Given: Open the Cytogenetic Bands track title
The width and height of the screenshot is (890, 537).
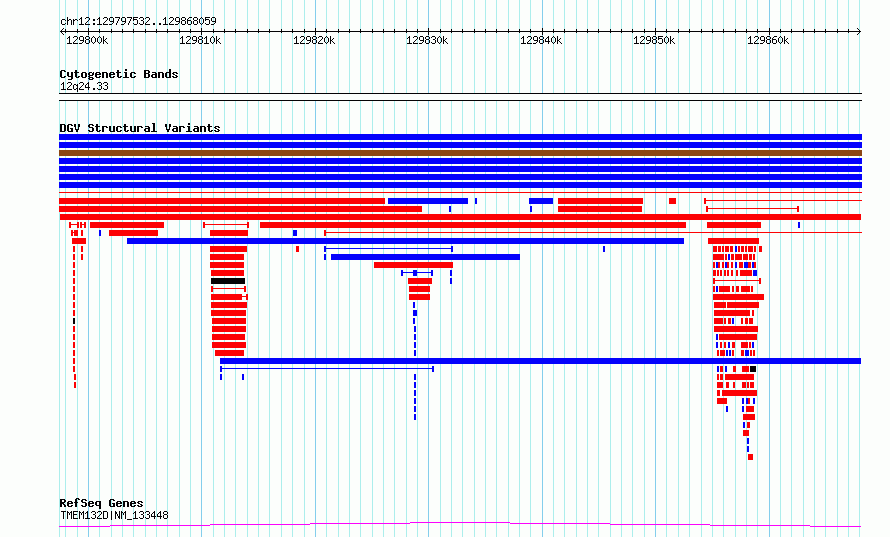Looking at the screenshot, I should pos(119,74).
